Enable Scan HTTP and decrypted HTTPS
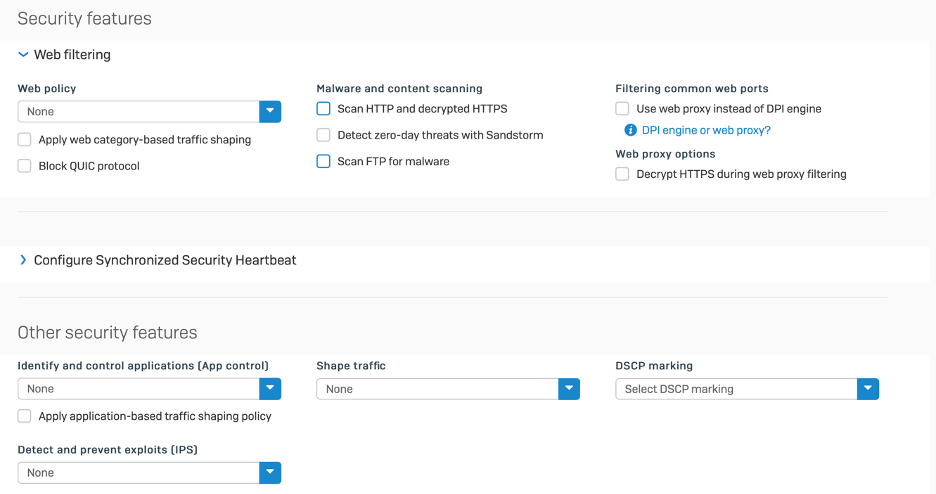Screen dimensions: 936x494 (324, 109)
